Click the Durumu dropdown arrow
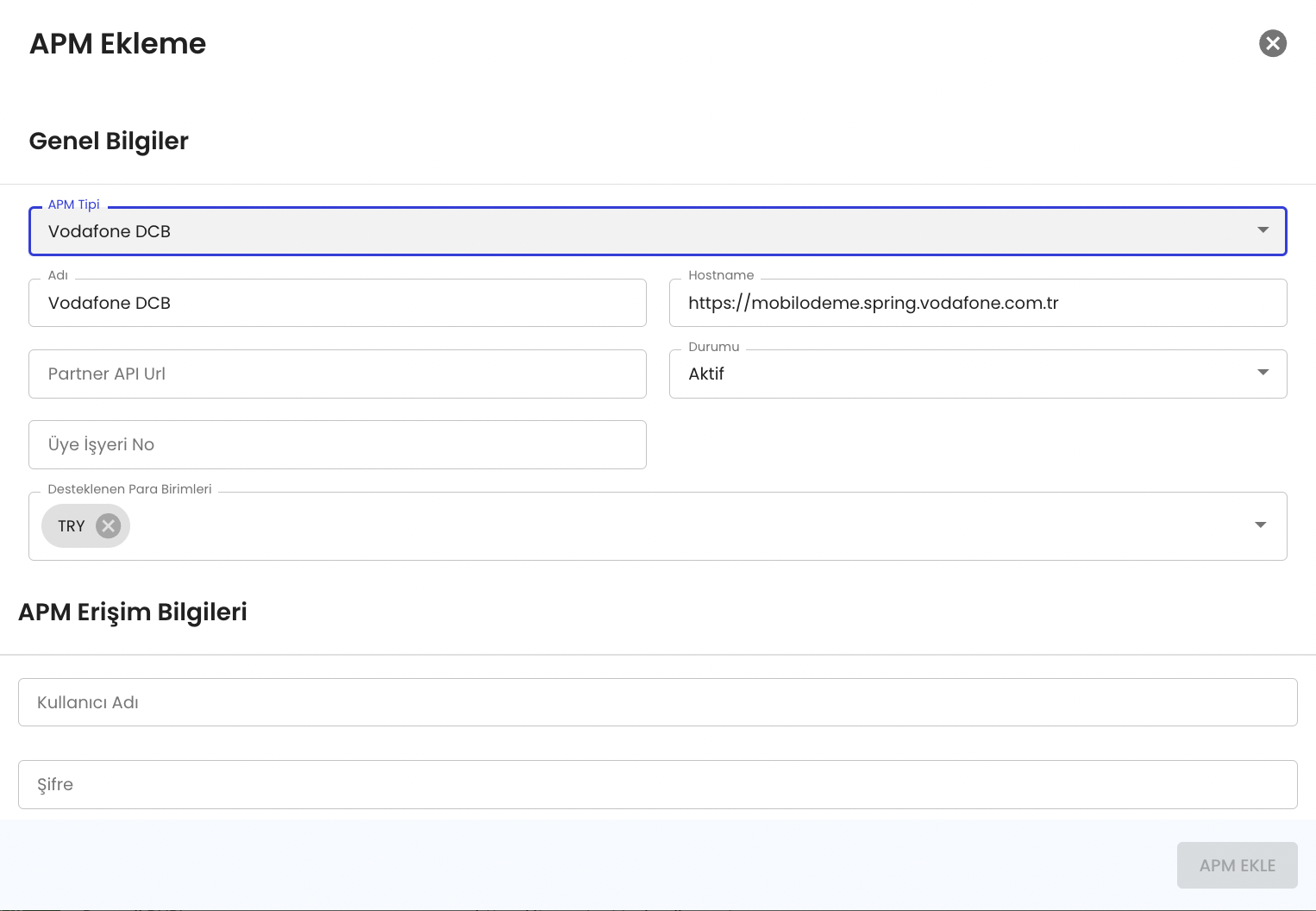Screen dimensions: 1316x911 1263,373
